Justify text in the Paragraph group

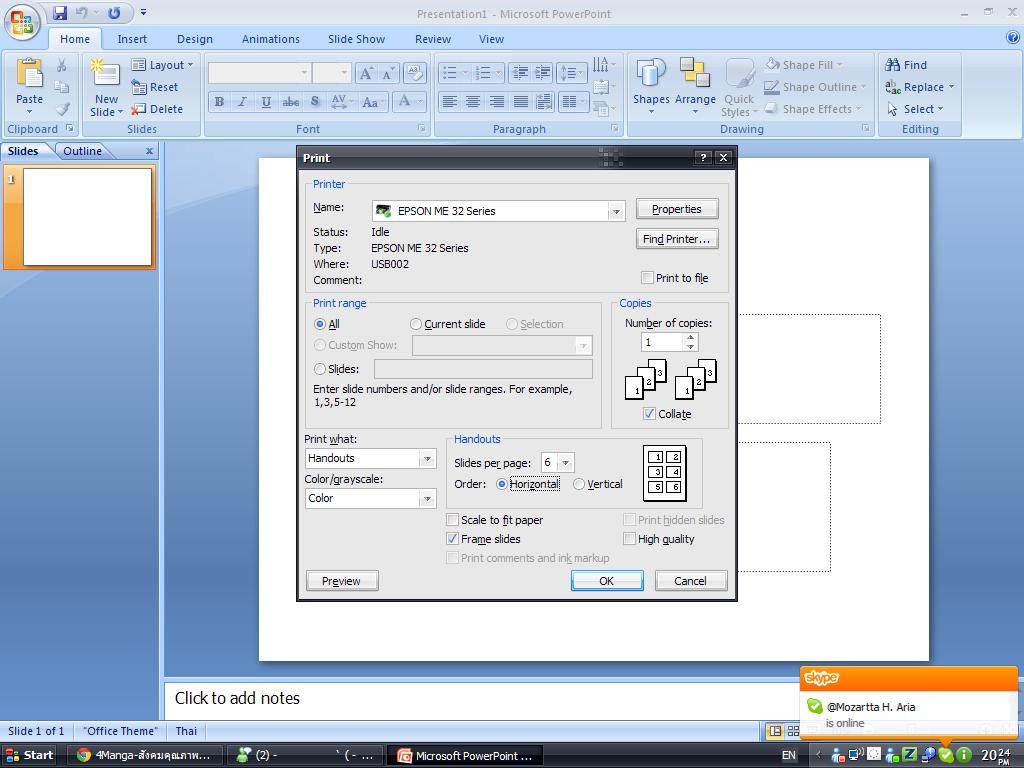[x=520, y=102]
